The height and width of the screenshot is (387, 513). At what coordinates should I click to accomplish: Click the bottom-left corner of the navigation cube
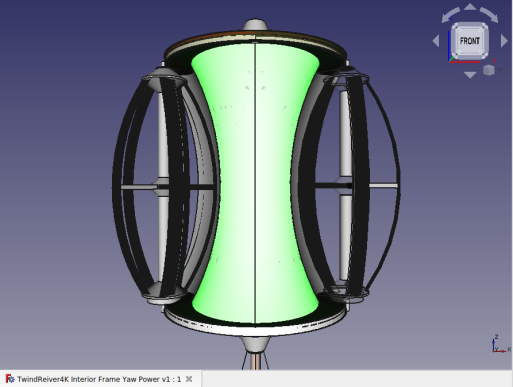(456, 55)
